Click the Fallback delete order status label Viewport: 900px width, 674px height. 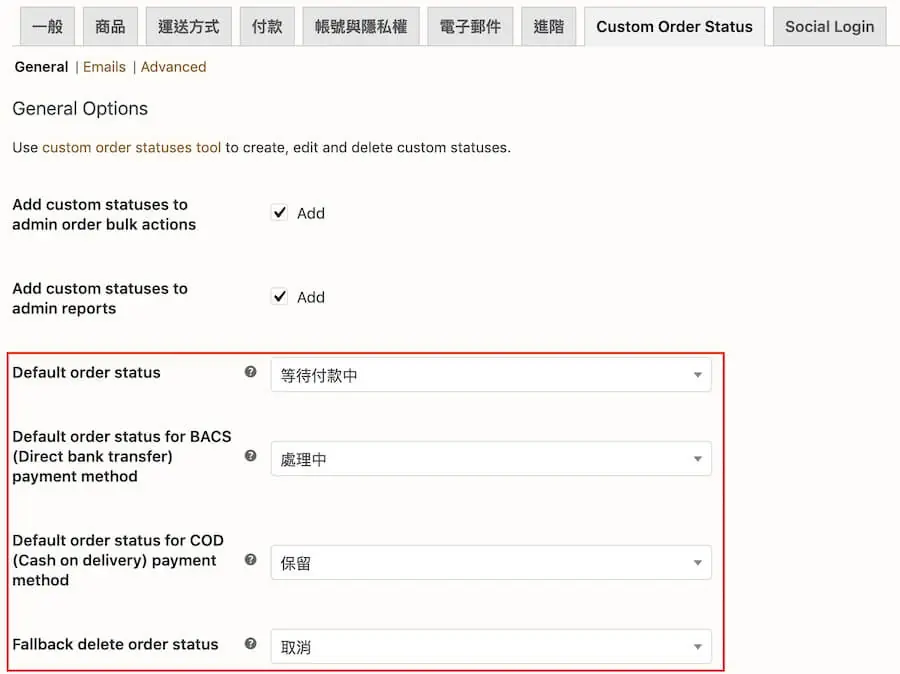coord(115,644)
